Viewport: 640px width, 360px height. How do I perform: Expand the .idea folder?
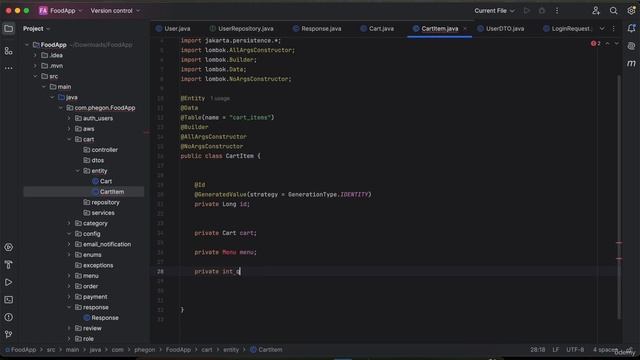35,55
